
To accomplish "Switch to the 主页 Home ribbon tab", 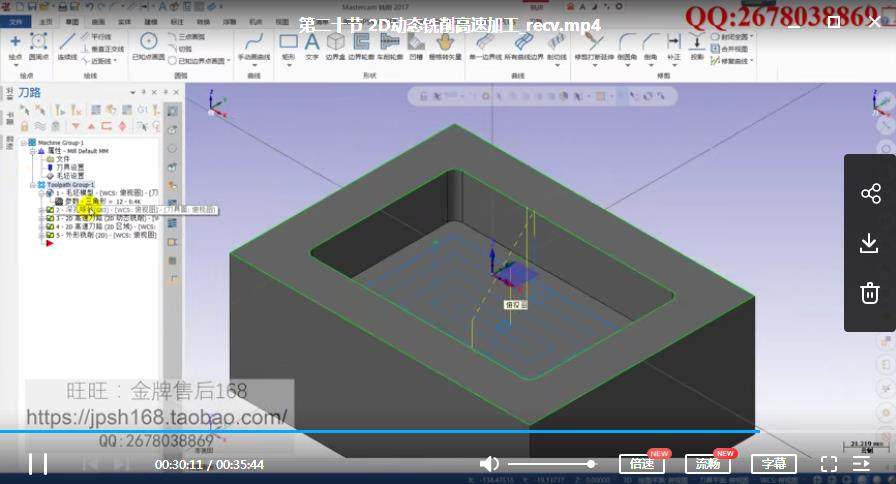I will click(46, 22).
